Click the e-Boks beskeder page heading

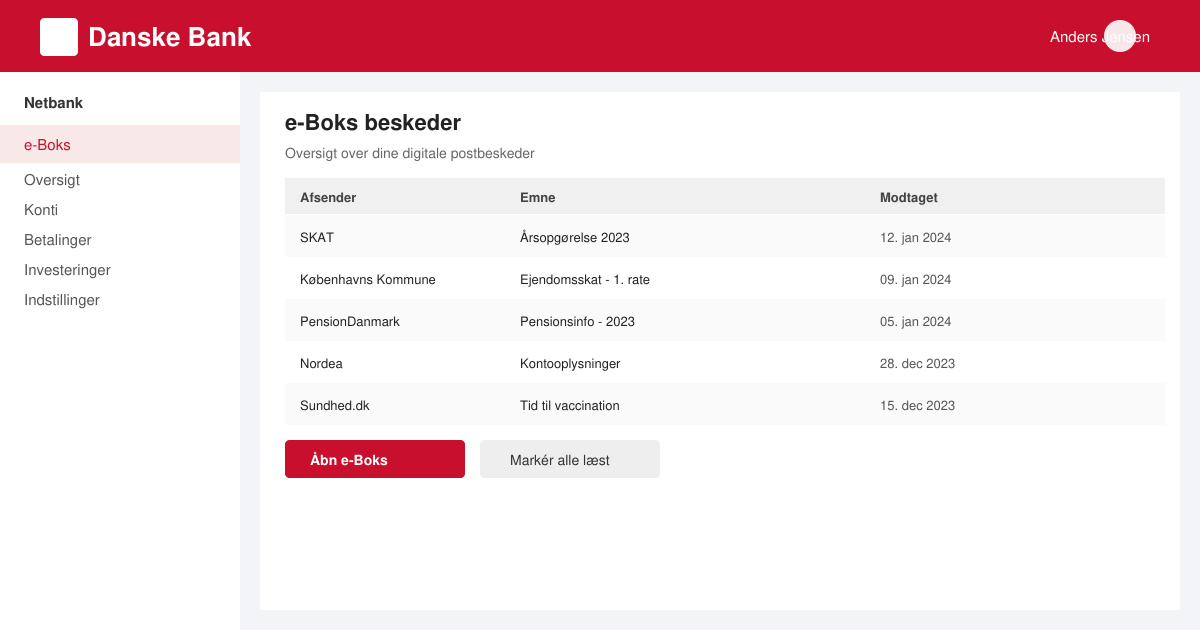click(373, 123)
